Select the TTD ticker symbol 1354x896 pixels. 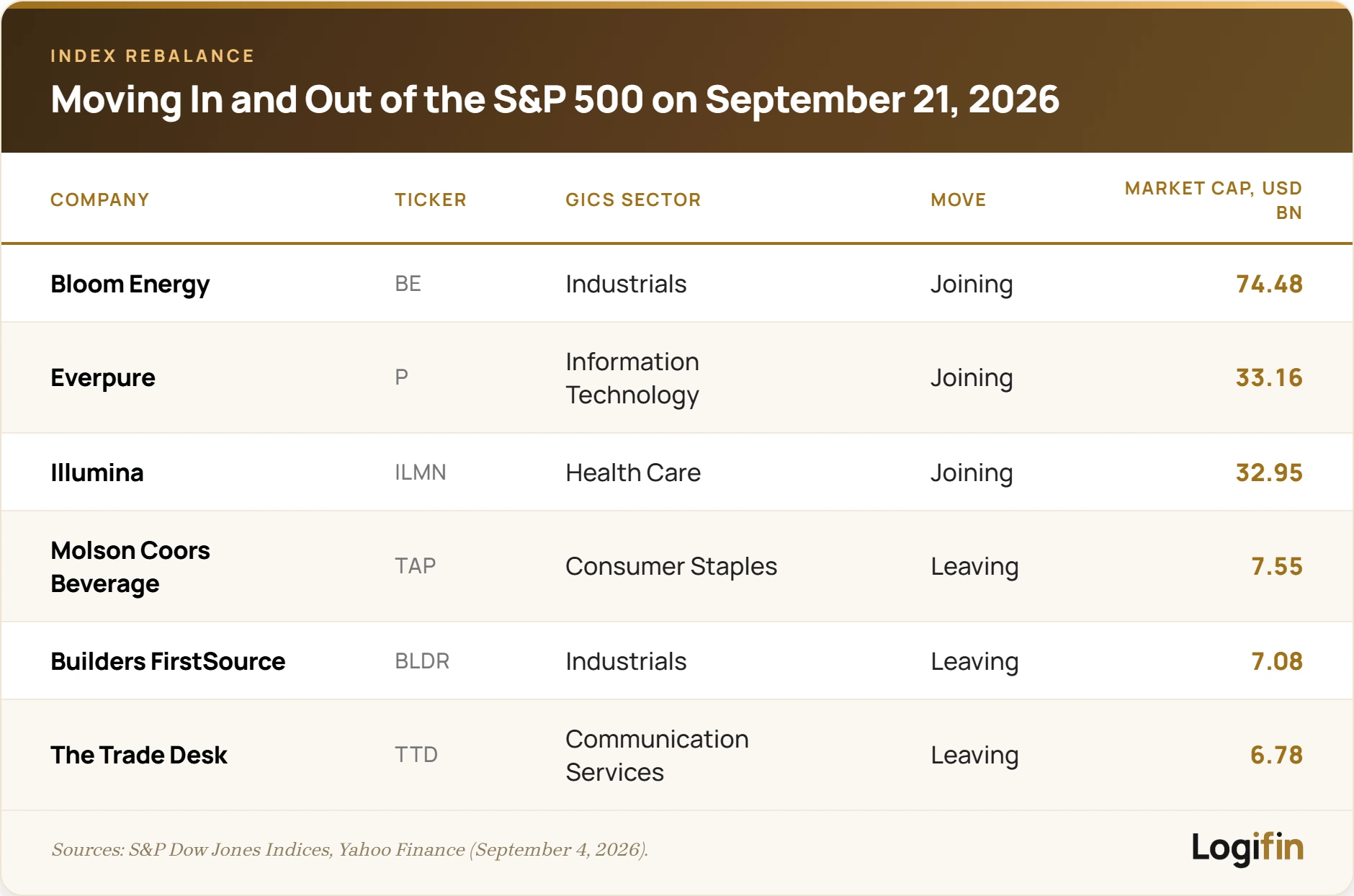416,755
